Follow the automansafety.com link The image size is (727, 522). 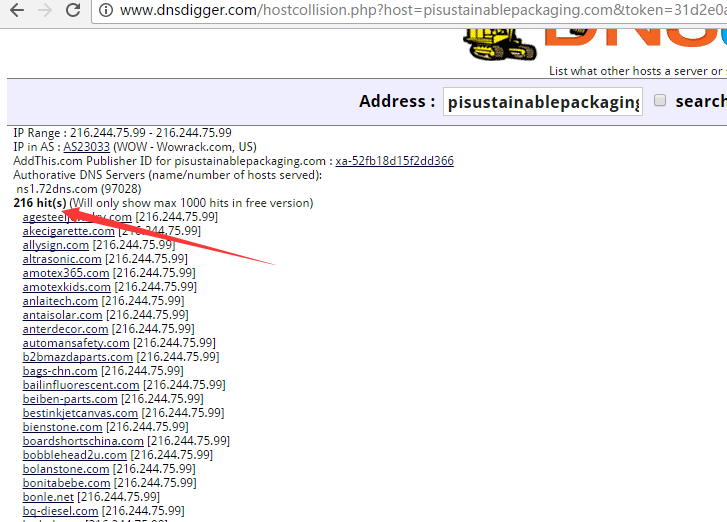[x=76, y=343]
